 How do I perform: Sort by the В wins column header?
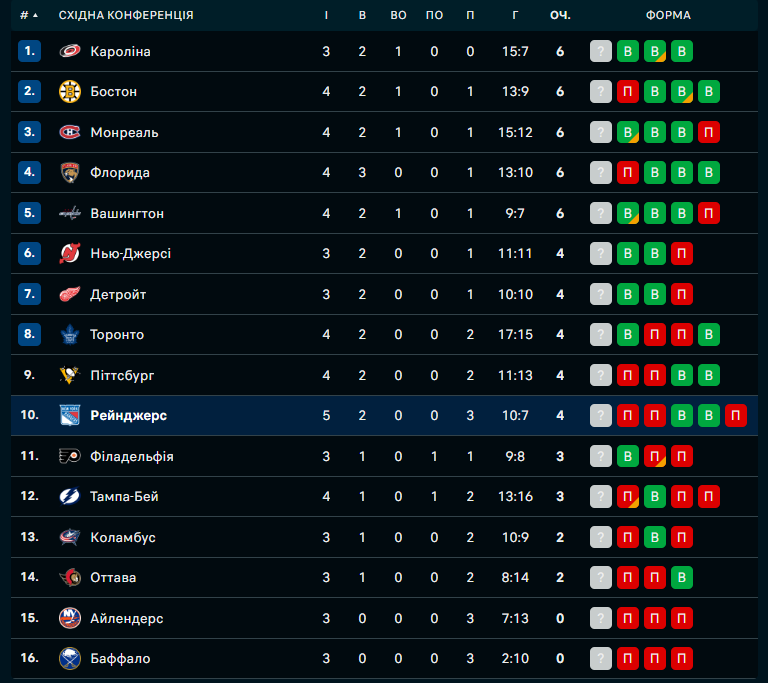(x=362, y=15)
